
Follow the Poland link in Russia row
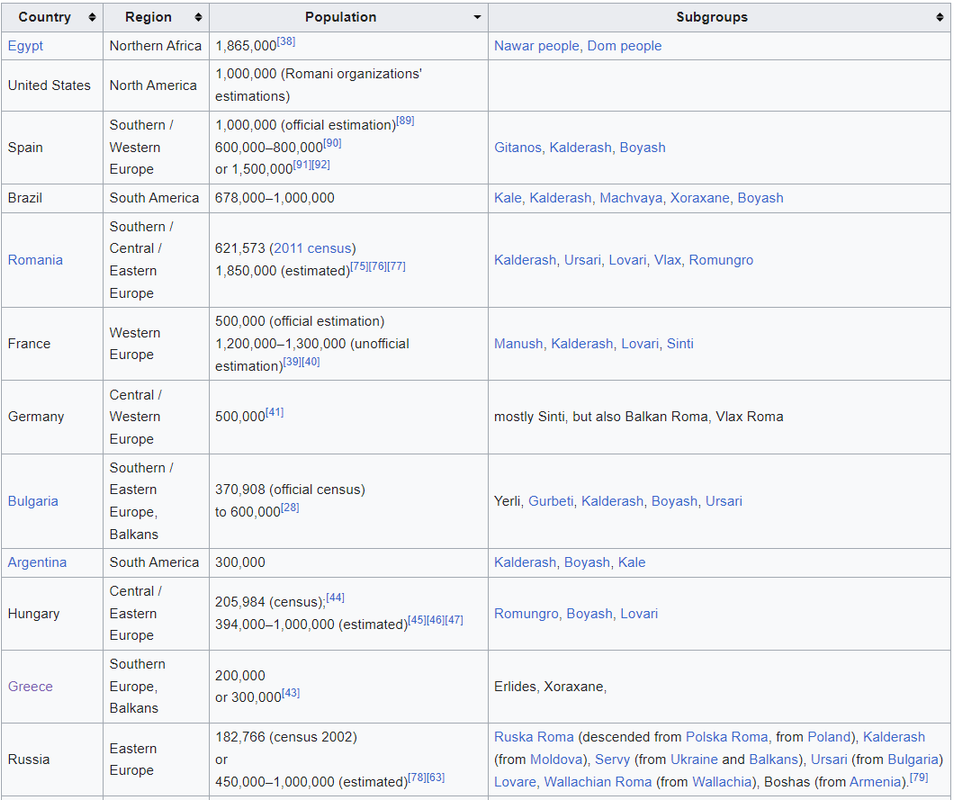[x=829, y=737]
